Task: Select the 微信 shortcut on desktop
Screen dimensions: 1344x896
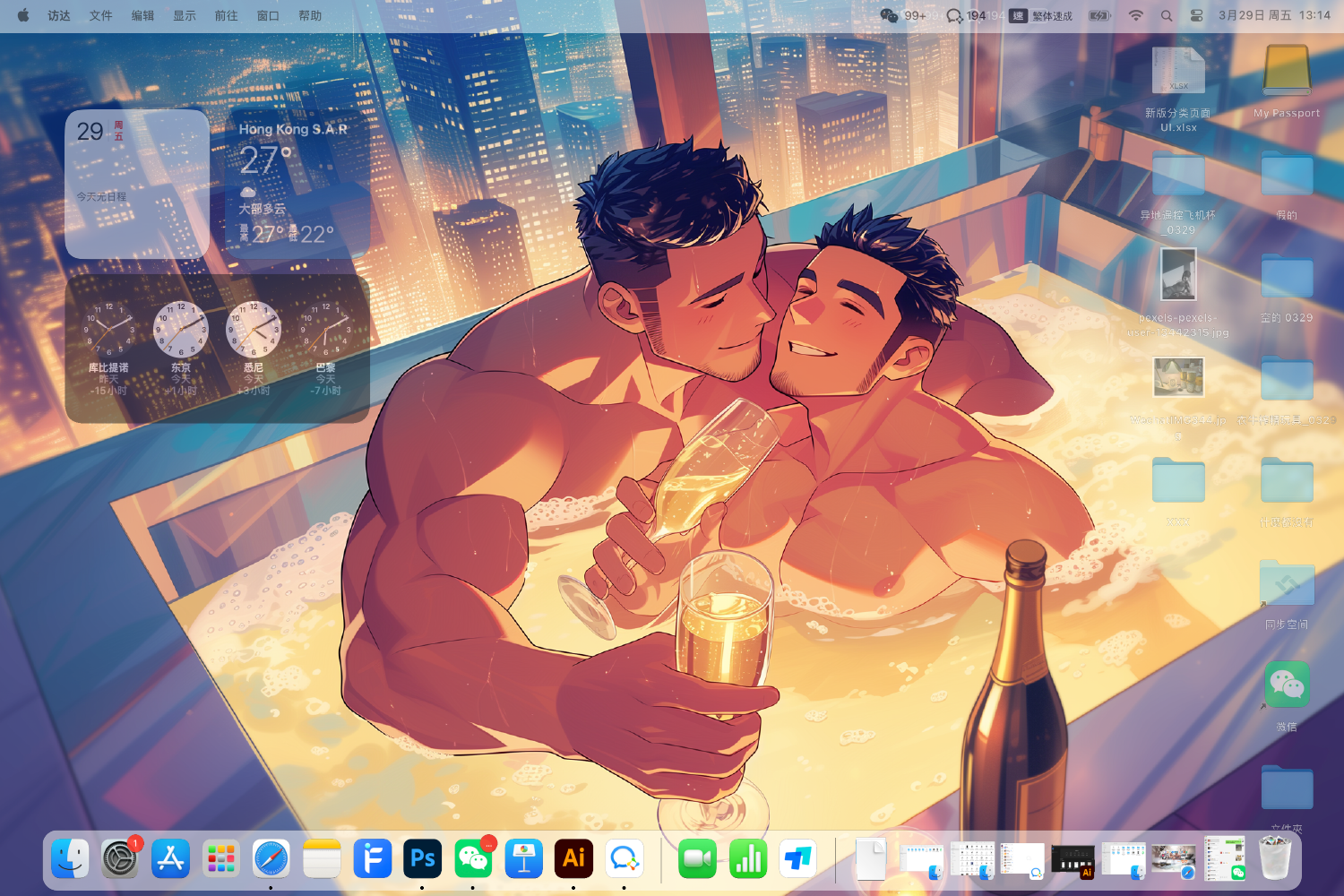Action: [1287, 696]
